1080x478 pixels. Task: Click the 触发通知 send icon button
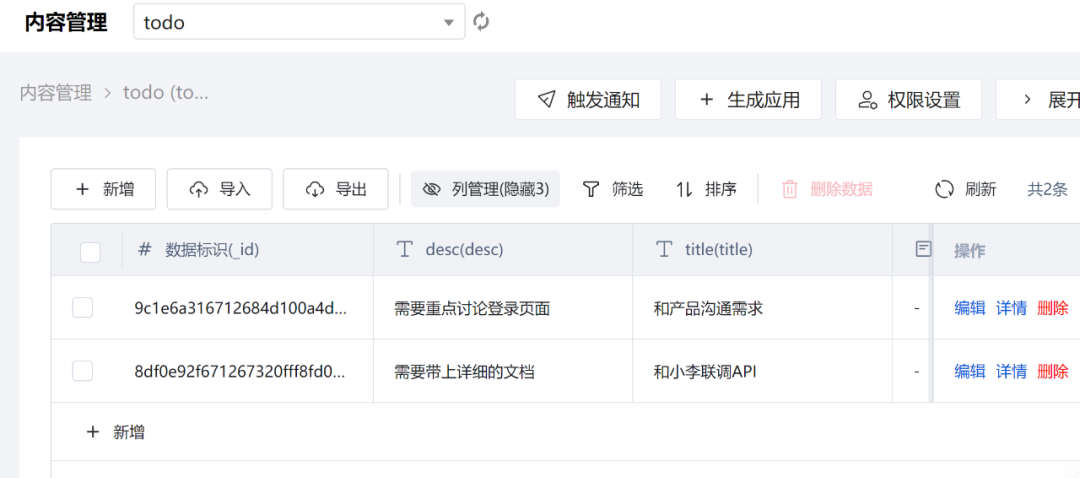(x=588, y=100)
